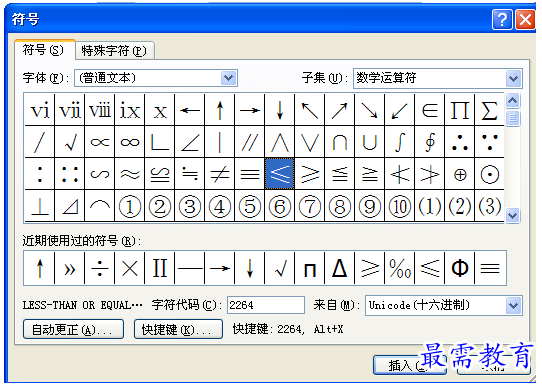Select the union (∪) symbol
Viewport: 542px width, 387px height.
point(370,142)
